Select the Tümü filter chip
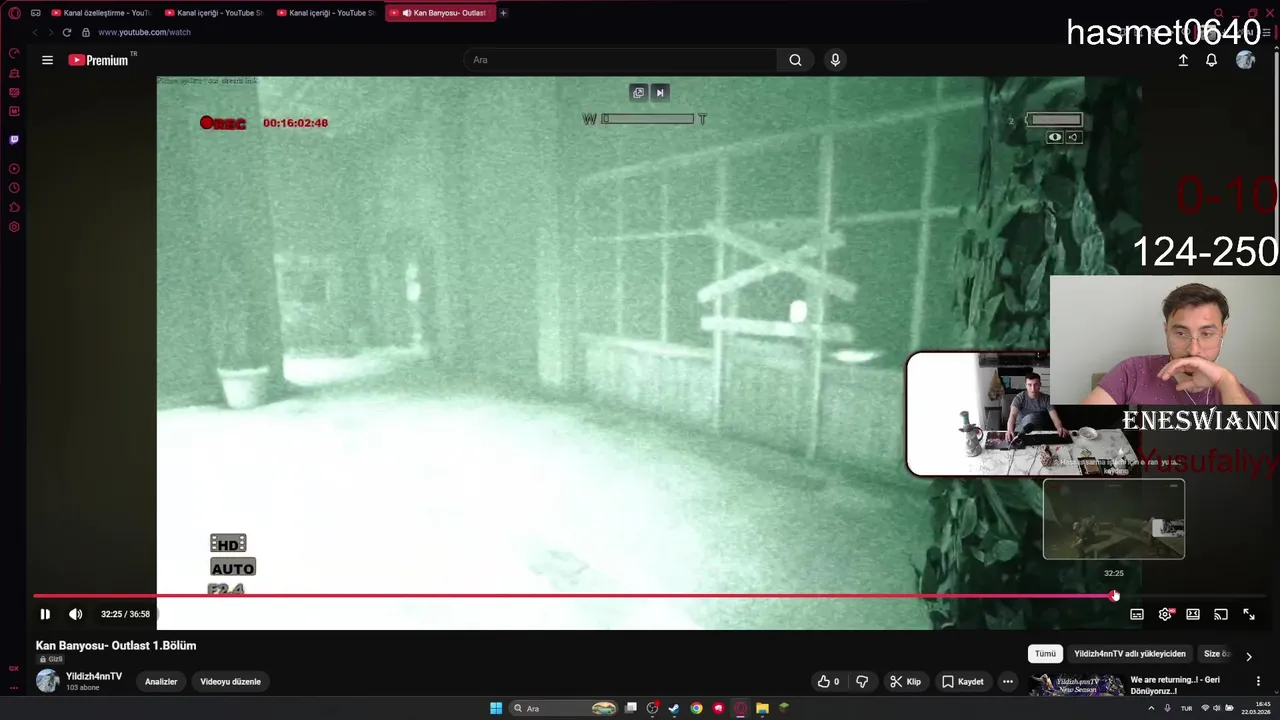The height and width of the screenshot is (720, 1280). coord(1045,654)
